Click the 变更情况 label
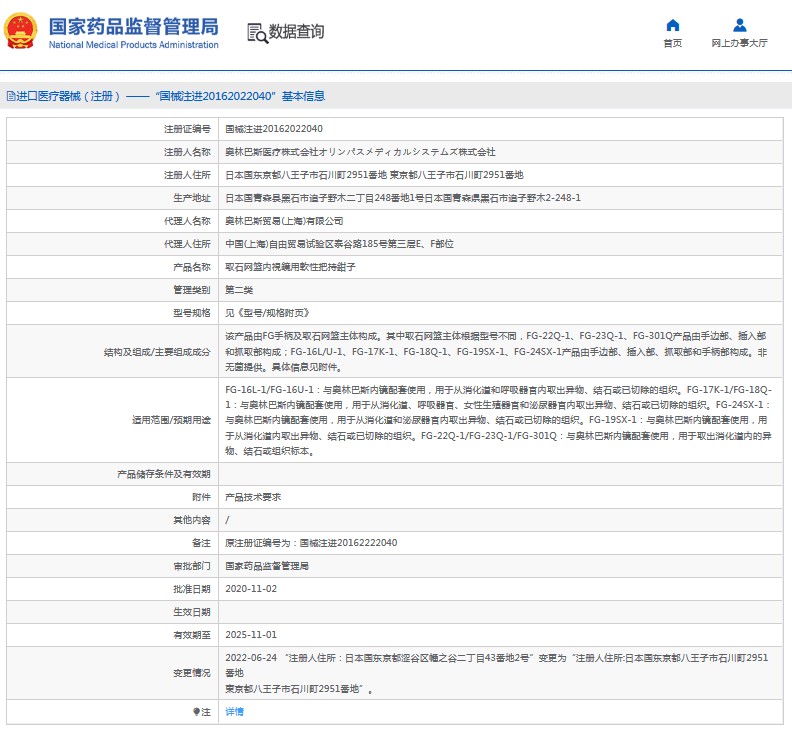The height and width of the screenshot is (731, 792). 192,673
